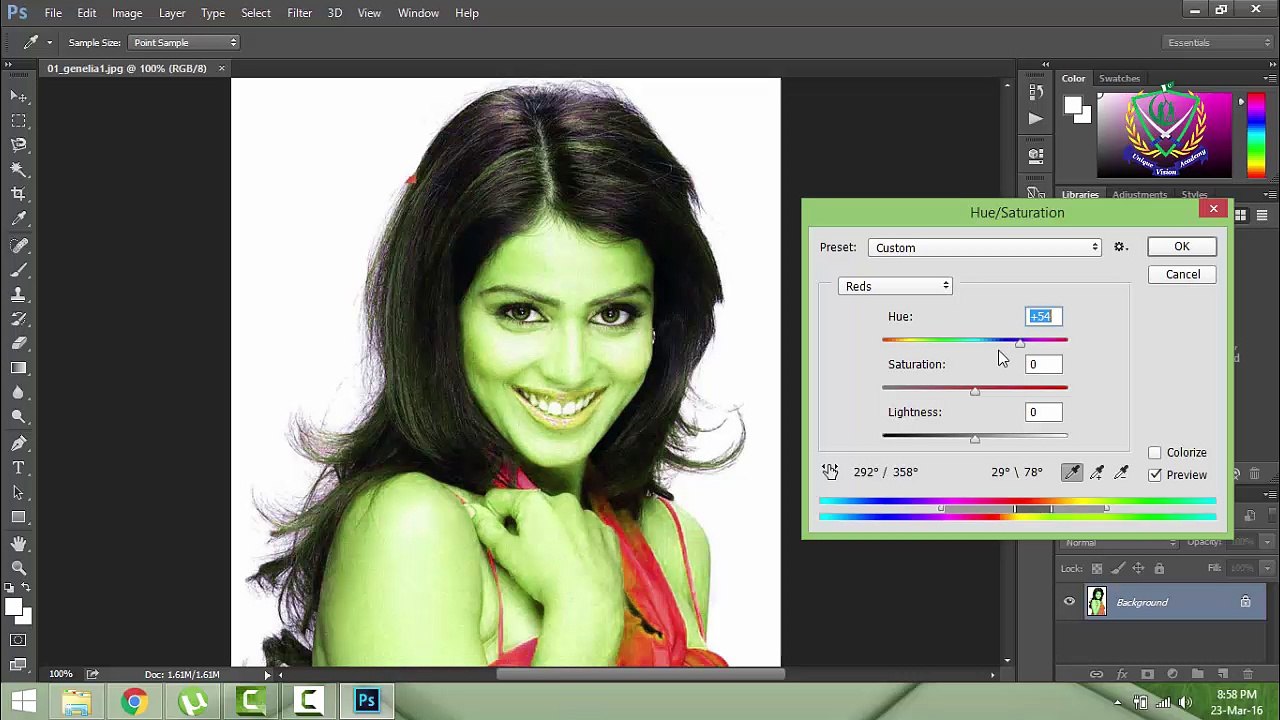The image size is (1280, 720).
Task: Select the Crop tool
Action: [x=18, y=194]
